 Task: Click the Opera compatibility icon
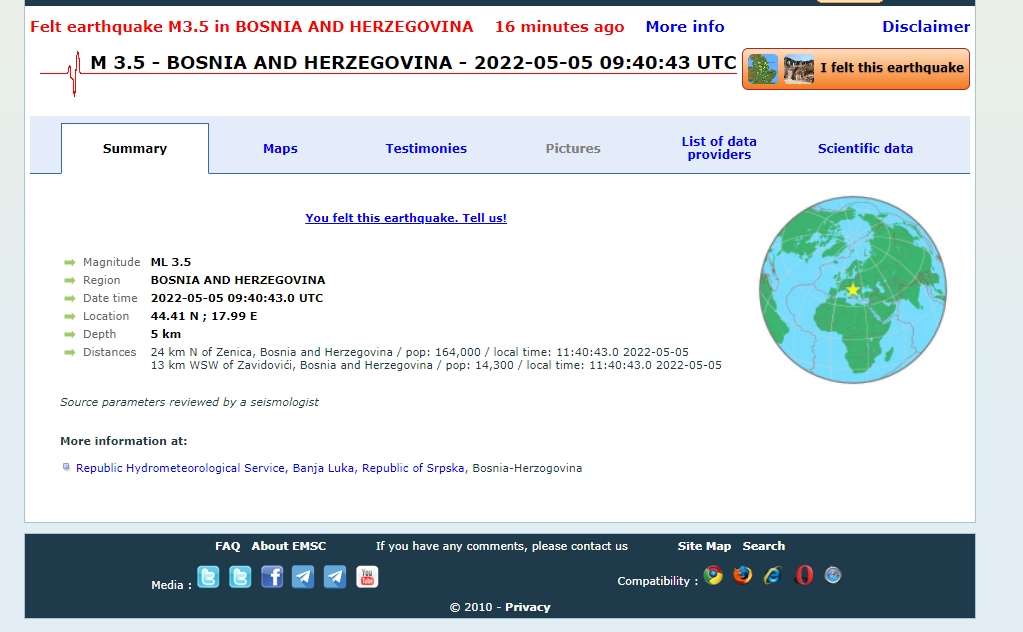click(x=803, y=575)
